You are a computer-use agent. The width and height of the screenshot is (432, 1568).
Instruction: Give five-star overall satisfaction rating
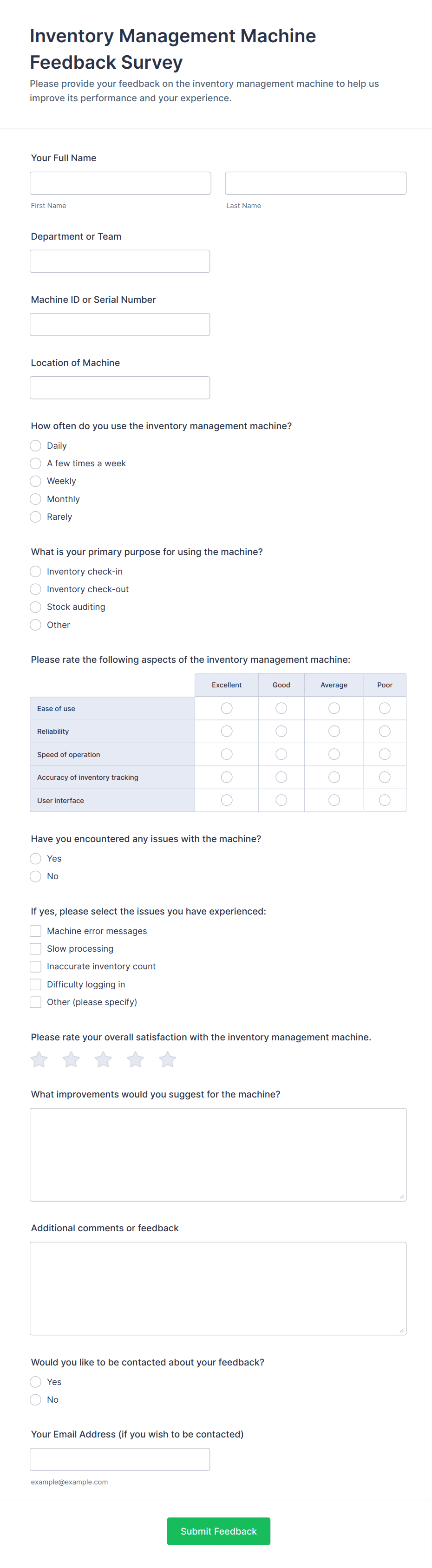click(x=168, y=1060)
